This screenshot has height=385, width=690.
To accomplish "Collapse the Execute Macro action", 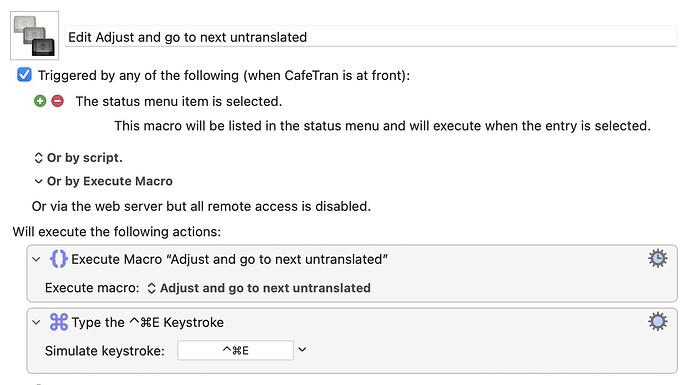I will point(37,259).
